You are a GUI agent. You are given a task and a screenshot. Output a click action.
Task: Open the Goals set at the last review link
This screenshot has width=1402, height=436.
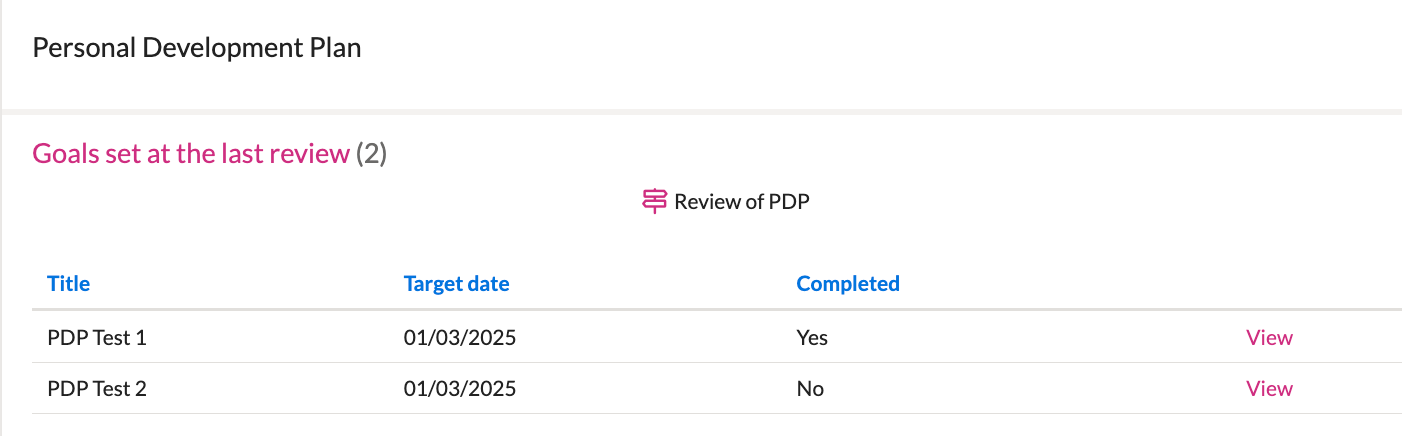click(191, 153)
